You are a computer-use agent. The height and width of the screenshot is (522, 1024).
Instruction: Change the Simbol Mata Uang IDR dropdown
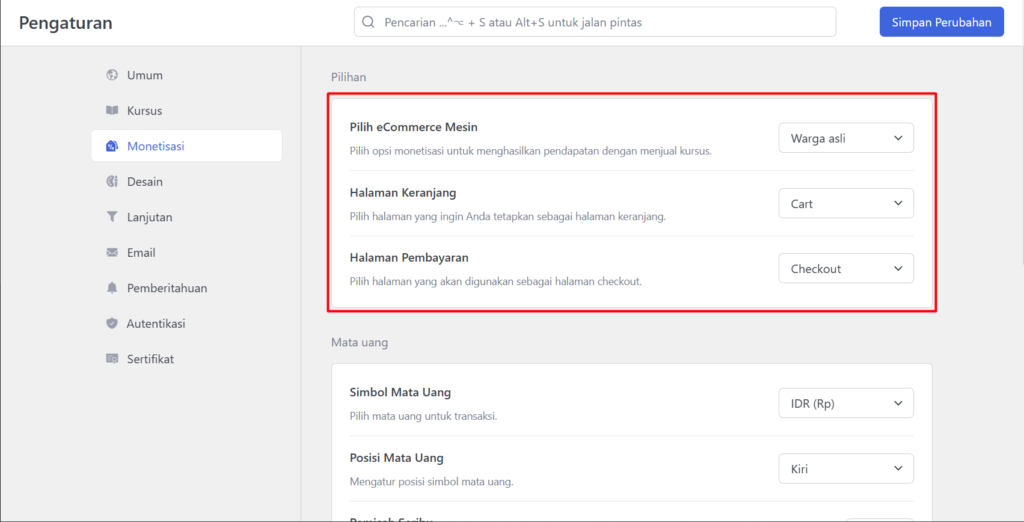click(x=845, y=404)
